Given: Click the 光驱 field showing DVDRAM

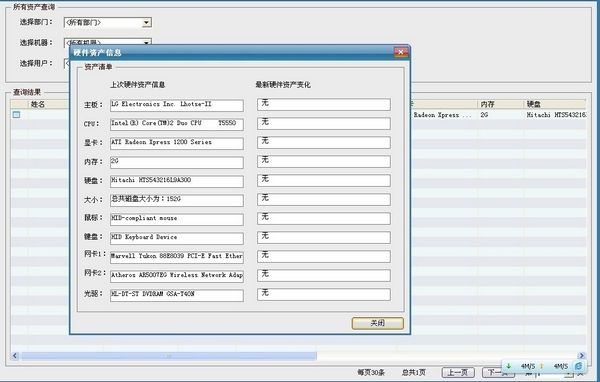Looking at the screenshot, I should click(177, 295).
